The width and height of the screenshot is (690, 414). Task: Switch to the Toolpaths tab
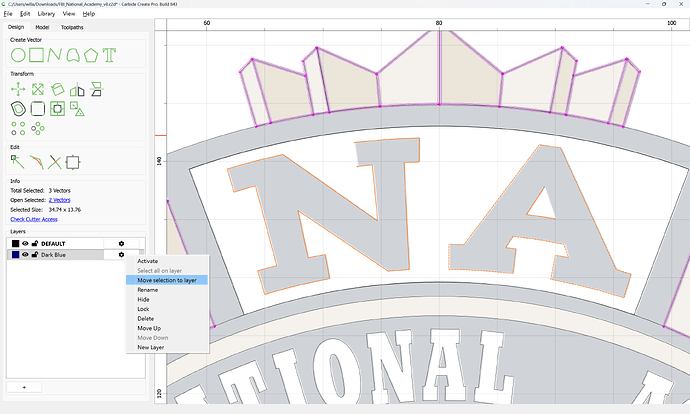click(72, 27)
